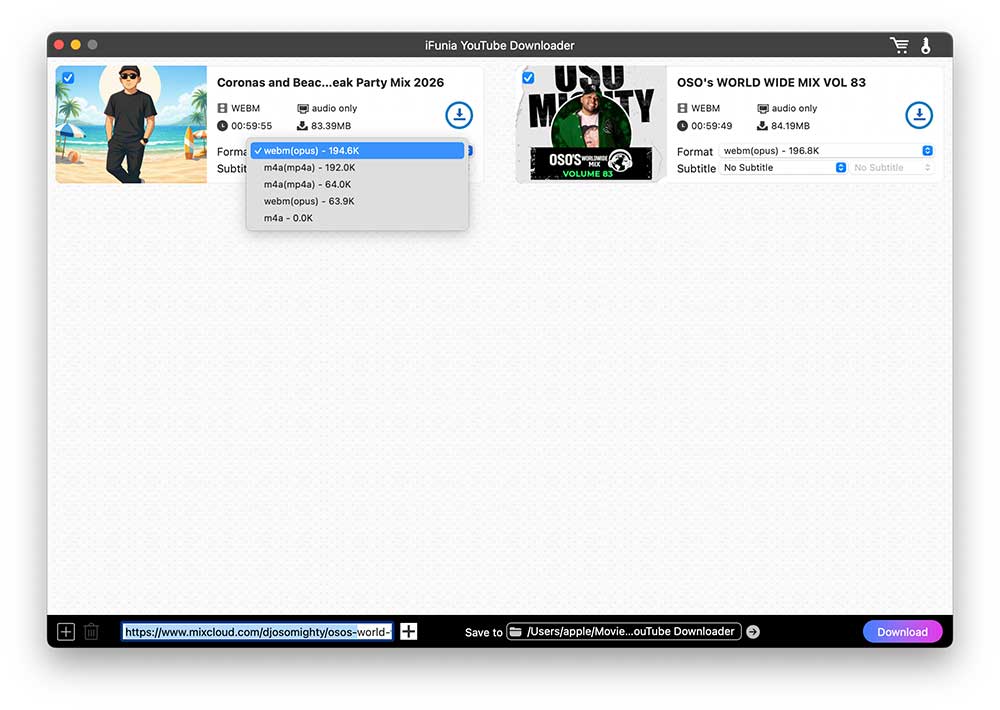Open output folder via arrow icon

coord(753,632)
